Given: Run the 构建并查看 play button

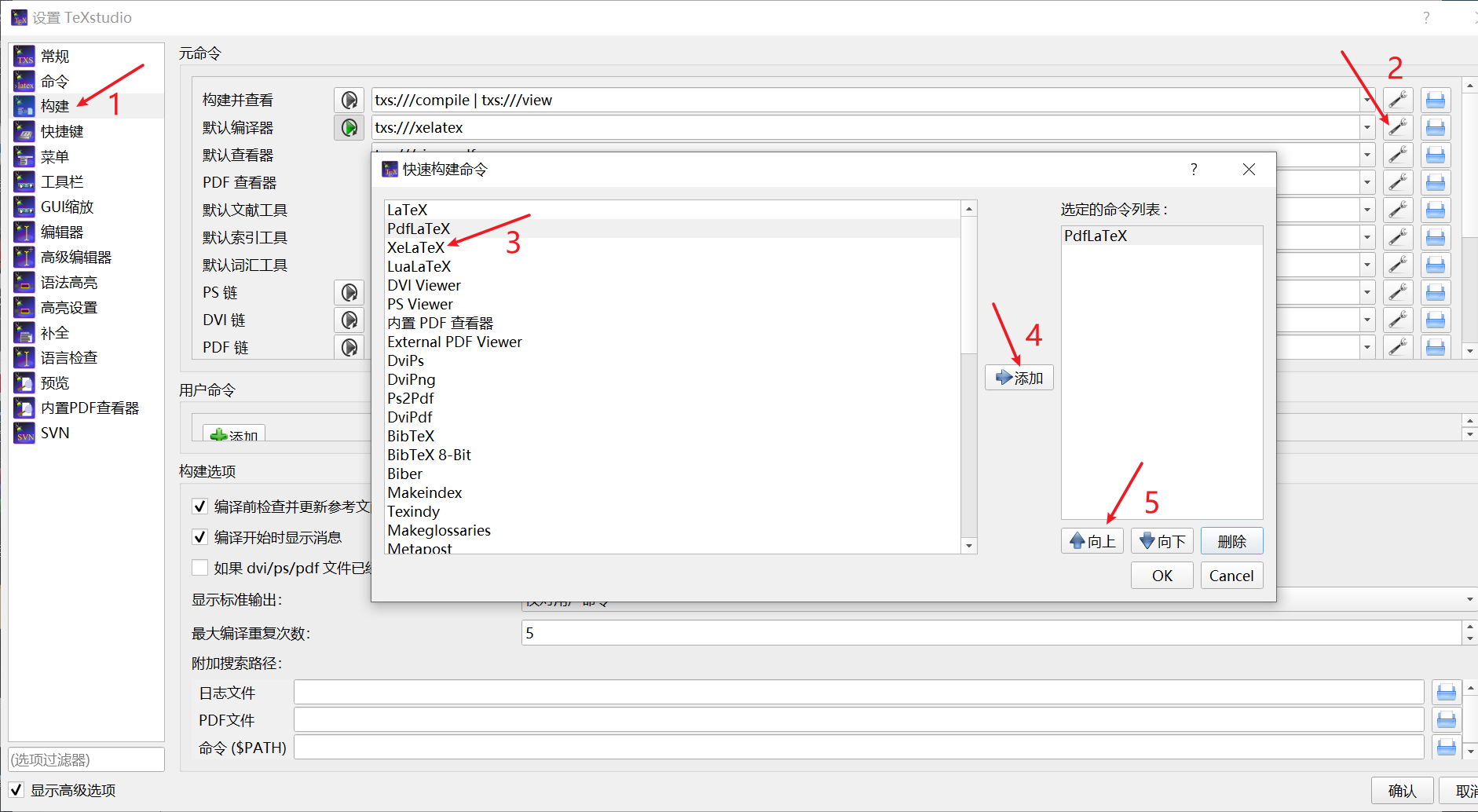Looking at the screenshot, I should click(349, 100).
